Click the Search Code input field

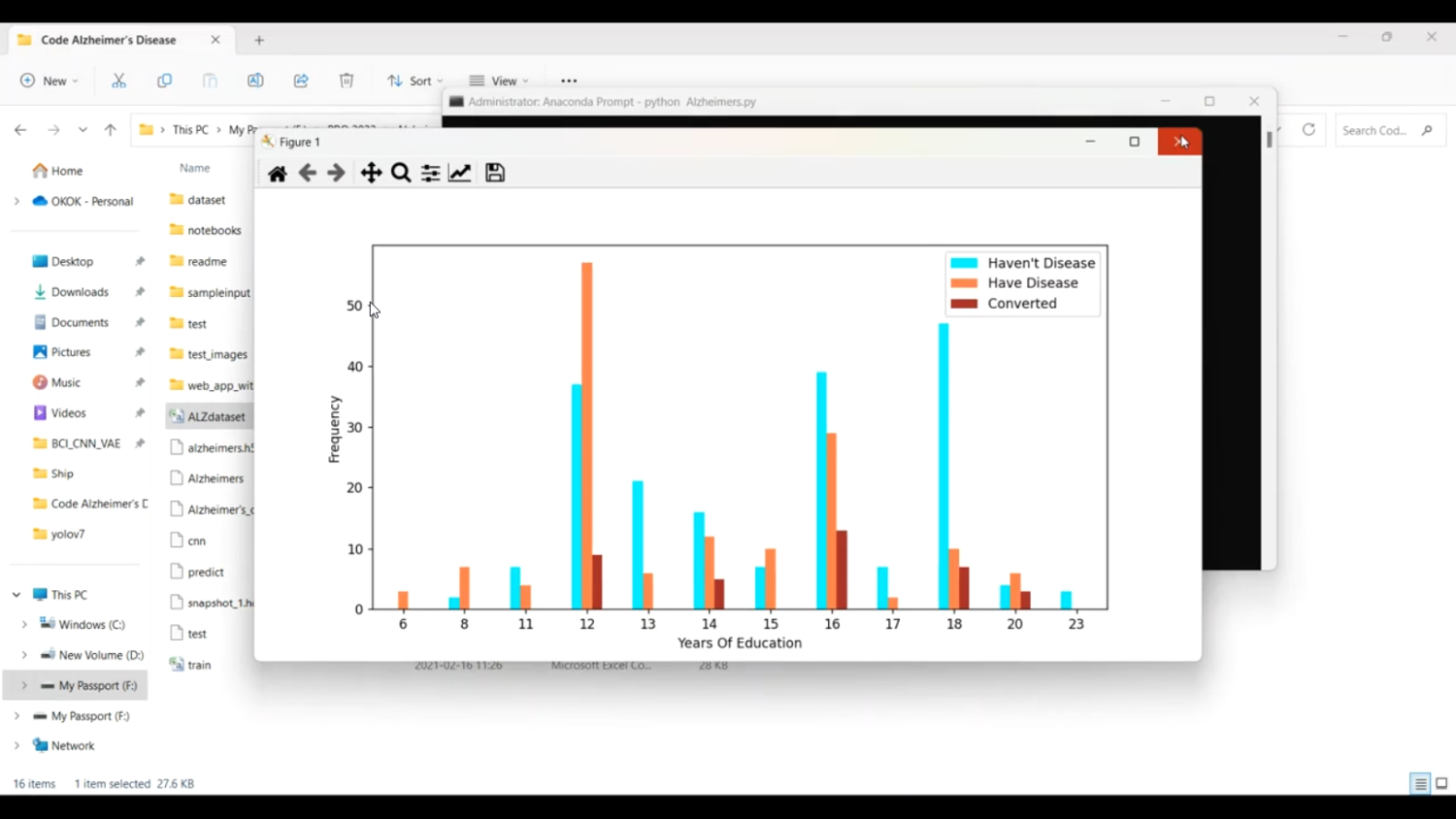coord(1376,130)
